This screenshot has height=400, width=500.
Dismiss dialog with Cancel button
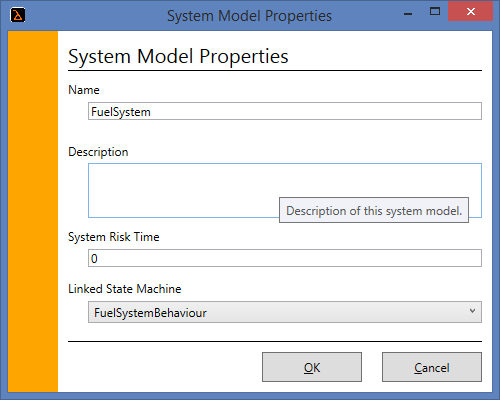pos(432,367)
